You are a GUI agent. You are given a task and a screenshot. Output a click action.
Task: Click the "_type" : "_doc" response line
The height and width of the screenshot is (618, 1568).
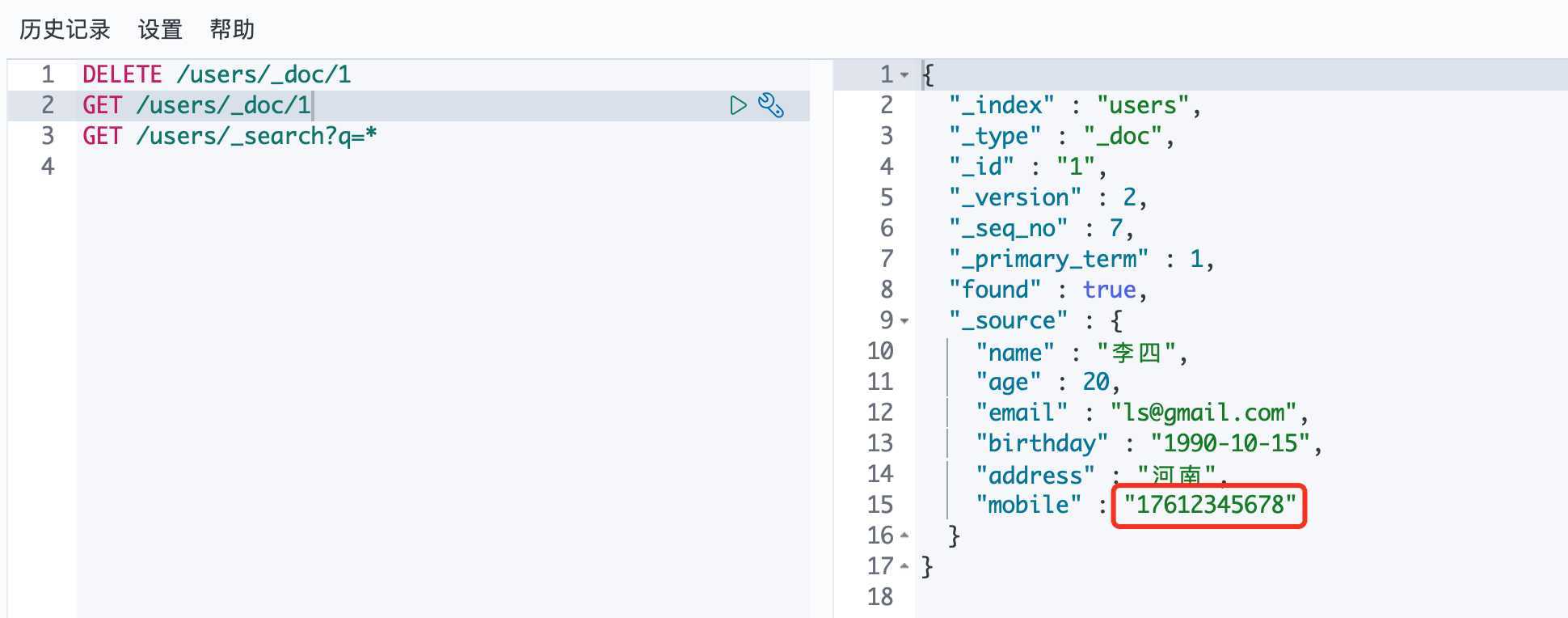tap(1061, 136)
